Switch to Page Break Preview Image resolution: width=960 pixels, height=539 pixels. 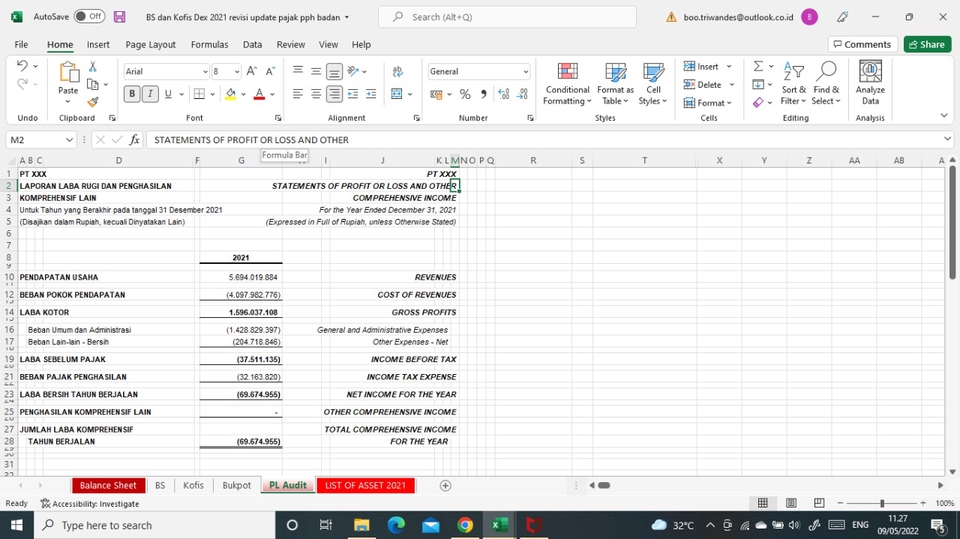click(819, 503)
